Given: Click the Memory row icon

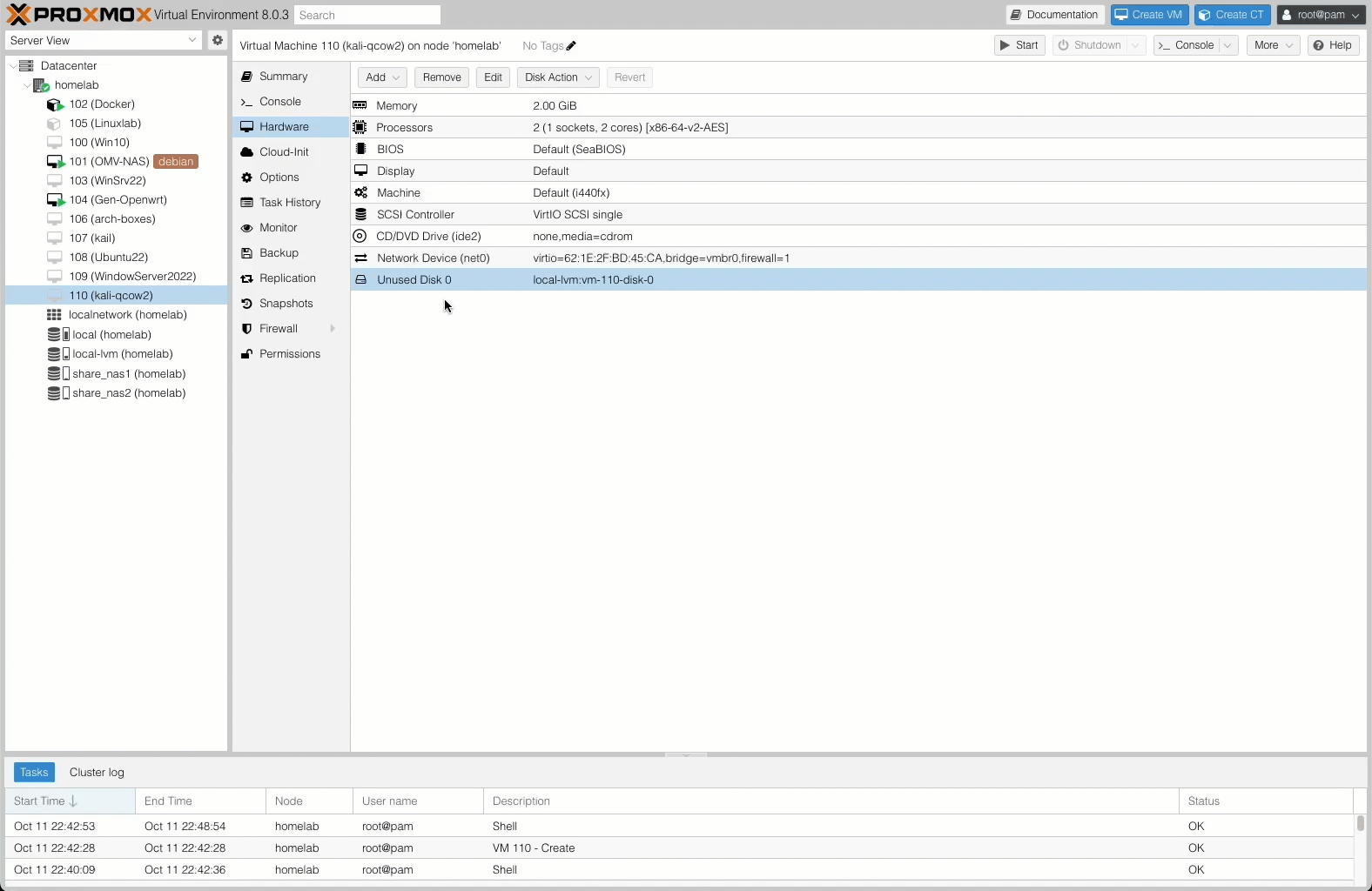Looking at the screenshot, I should click(x=360, y=105).
